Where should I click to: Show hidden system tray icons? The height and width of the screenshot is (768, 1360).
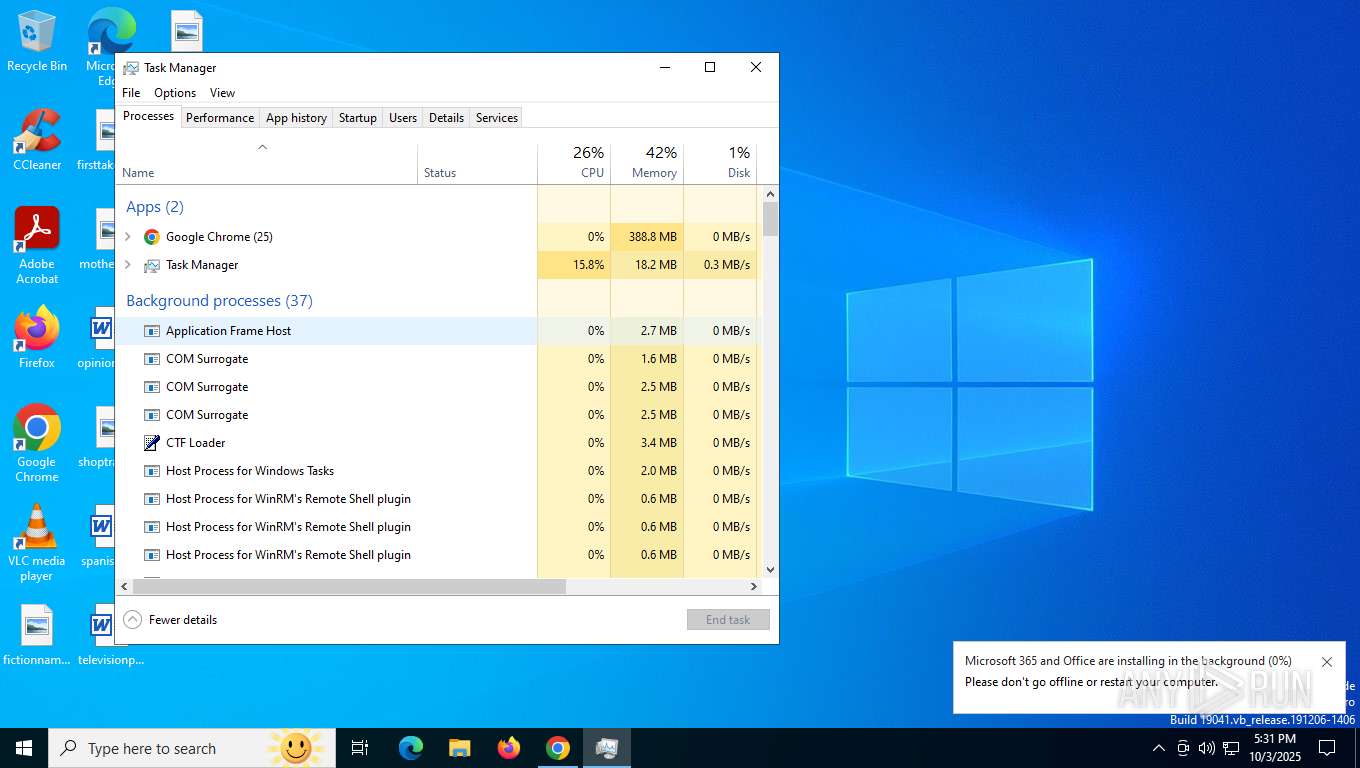[x=1159, y=748]
